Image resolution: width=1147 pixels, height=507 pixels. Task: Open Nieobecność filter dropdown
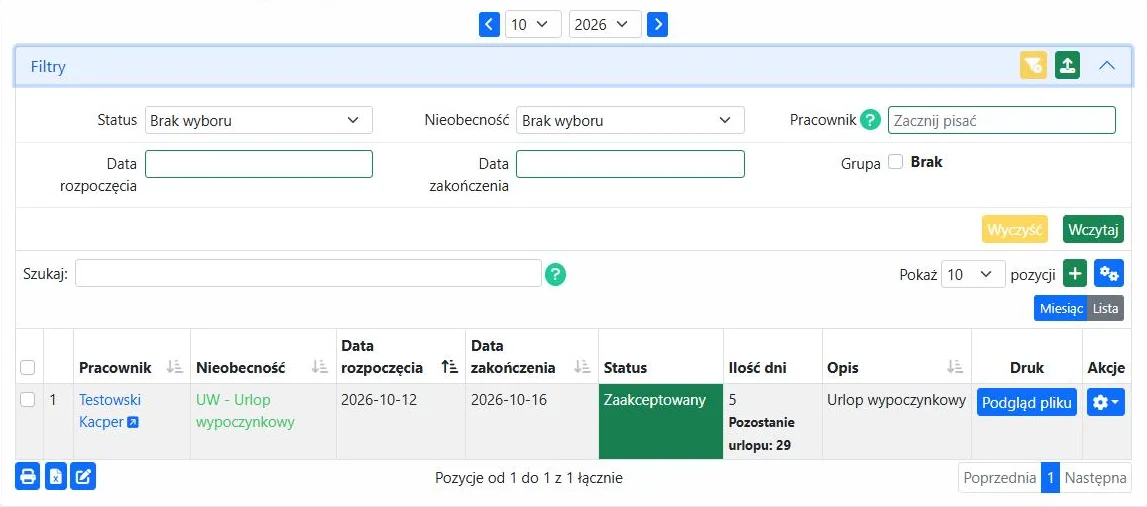tap(630, 120)
